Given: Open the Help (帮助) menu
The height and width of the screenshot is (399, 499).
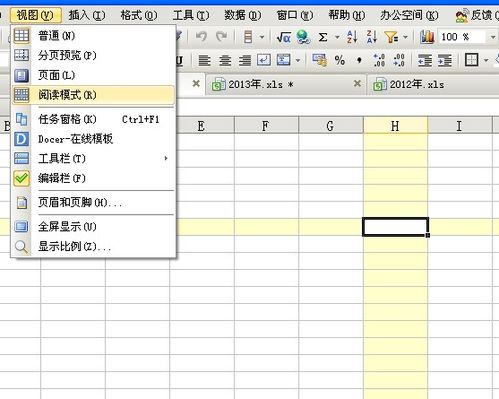Looking at the screenshot, I should click(347, 15).
